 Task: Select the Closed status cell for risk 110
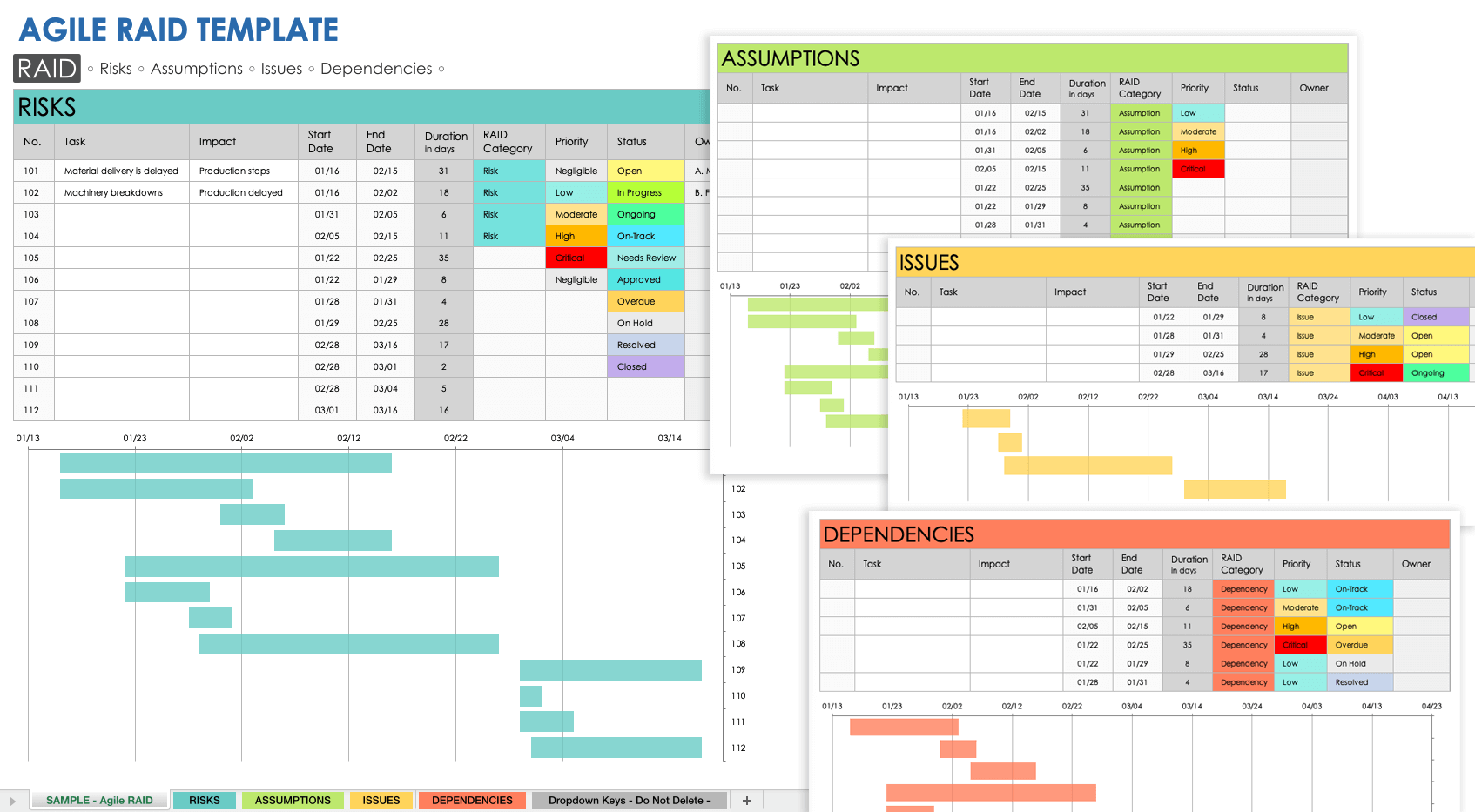click(x=645, y=366)
